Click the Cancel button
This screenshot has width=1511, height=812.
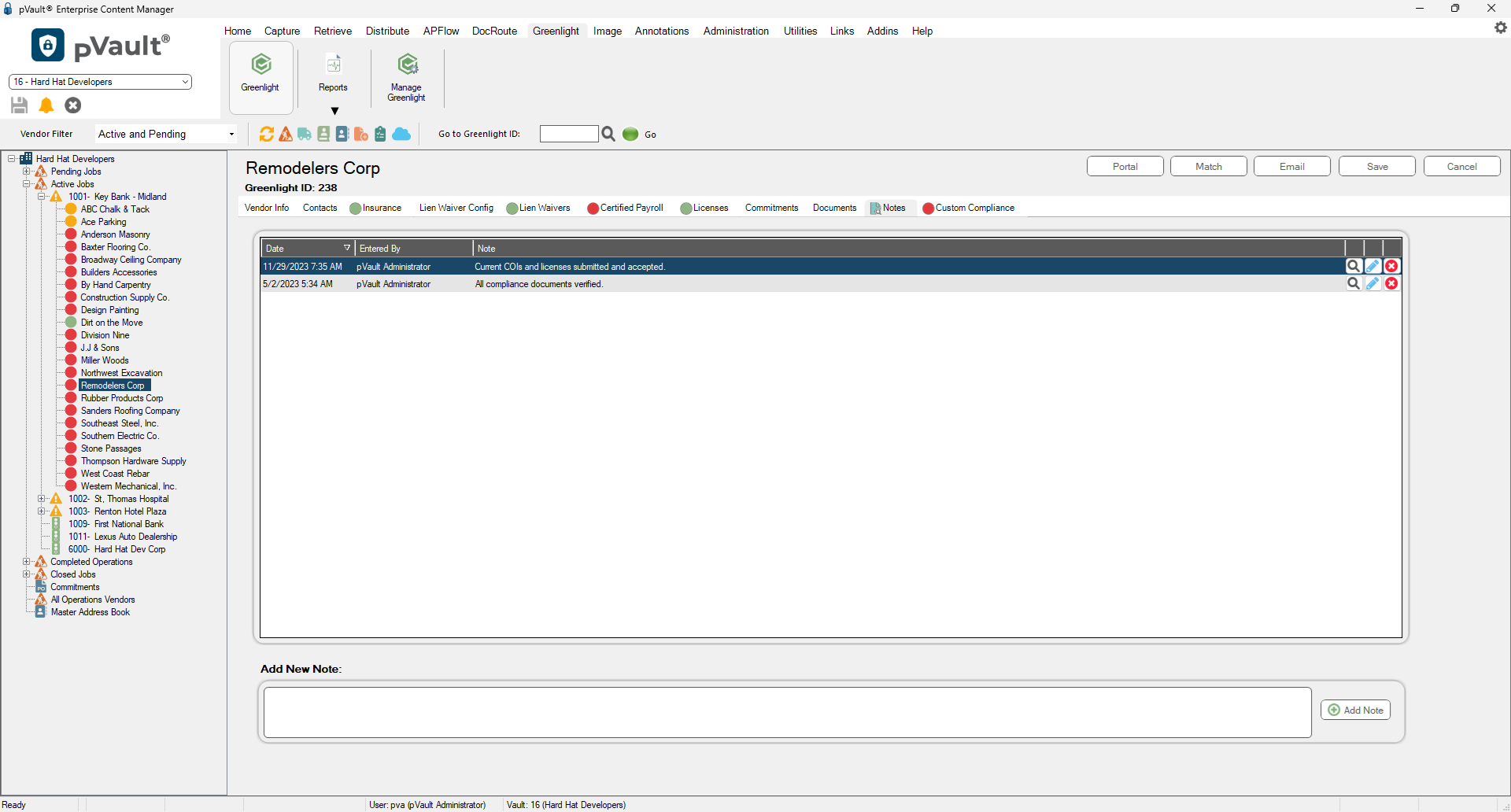point(1462,167)
